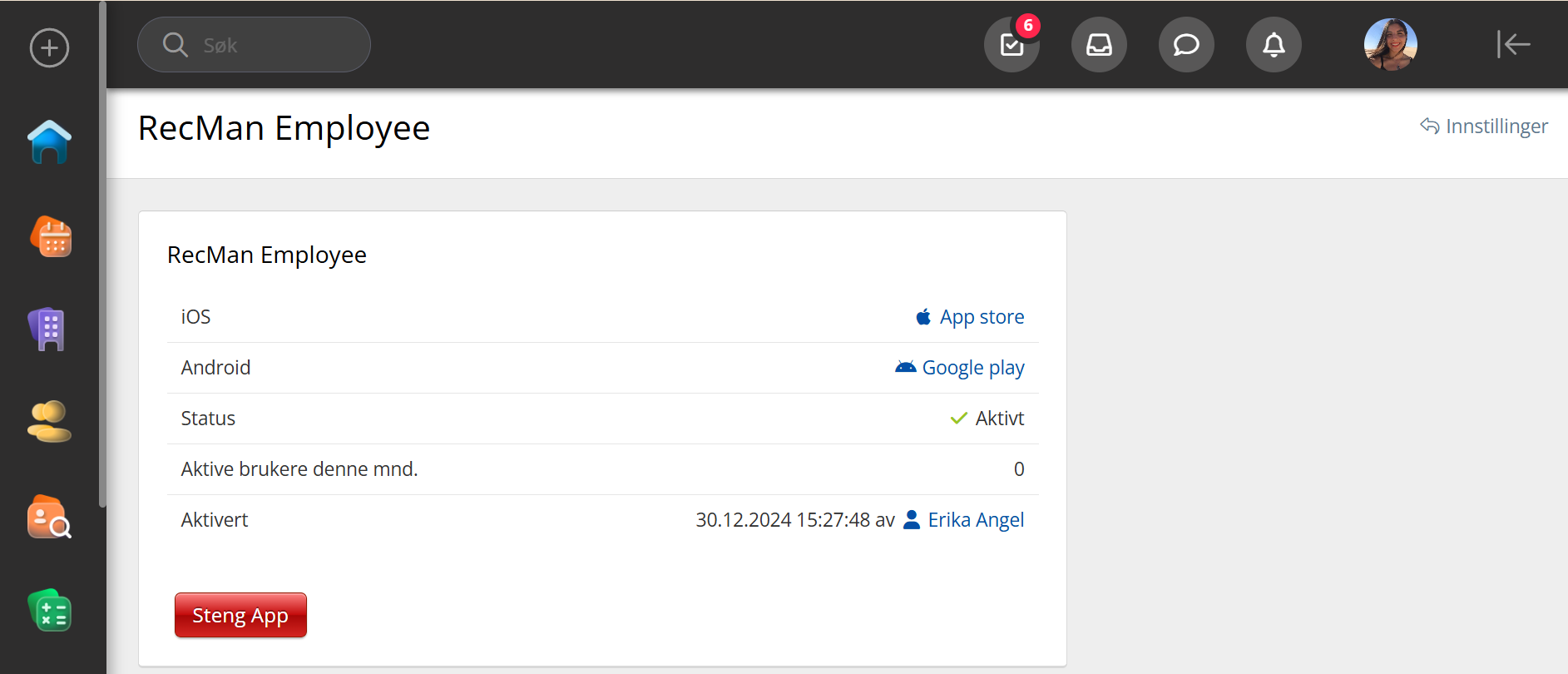
Task: Collapse the panel with the arrow icon
Action: pyautogui.click(x=1513, y=45)
